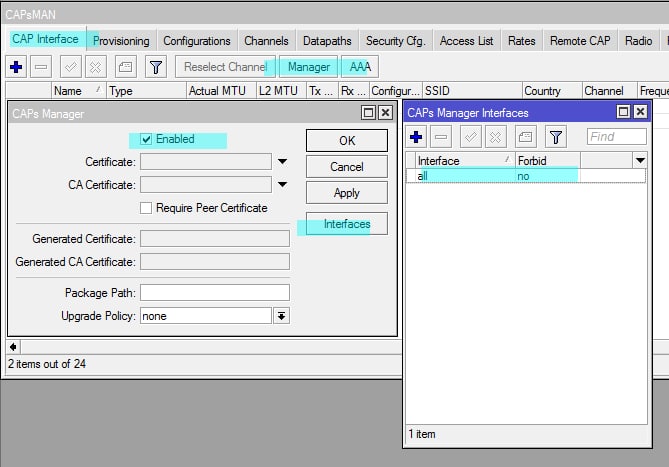The width and height of the screenshot is (669, 467).
Task: Click the Channel column header
Action: pos(609,91)
